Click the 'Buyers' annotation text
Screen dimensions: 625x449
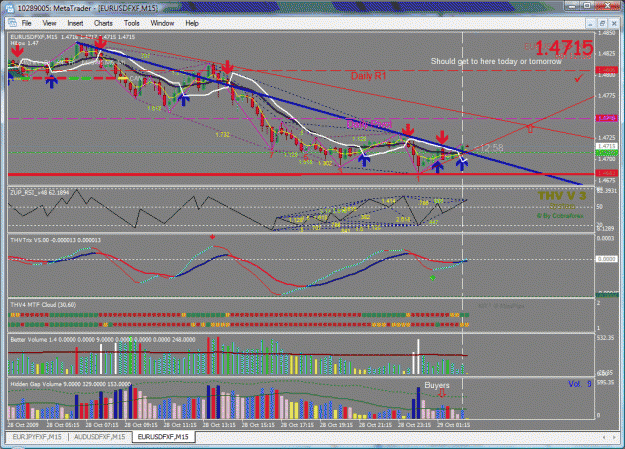(x=437, y=385)
